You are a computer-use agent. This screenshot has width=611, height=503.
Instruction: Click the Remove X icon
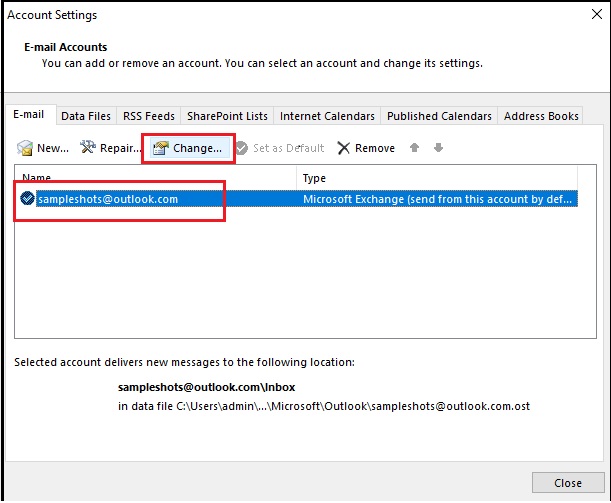pos(344,148)
